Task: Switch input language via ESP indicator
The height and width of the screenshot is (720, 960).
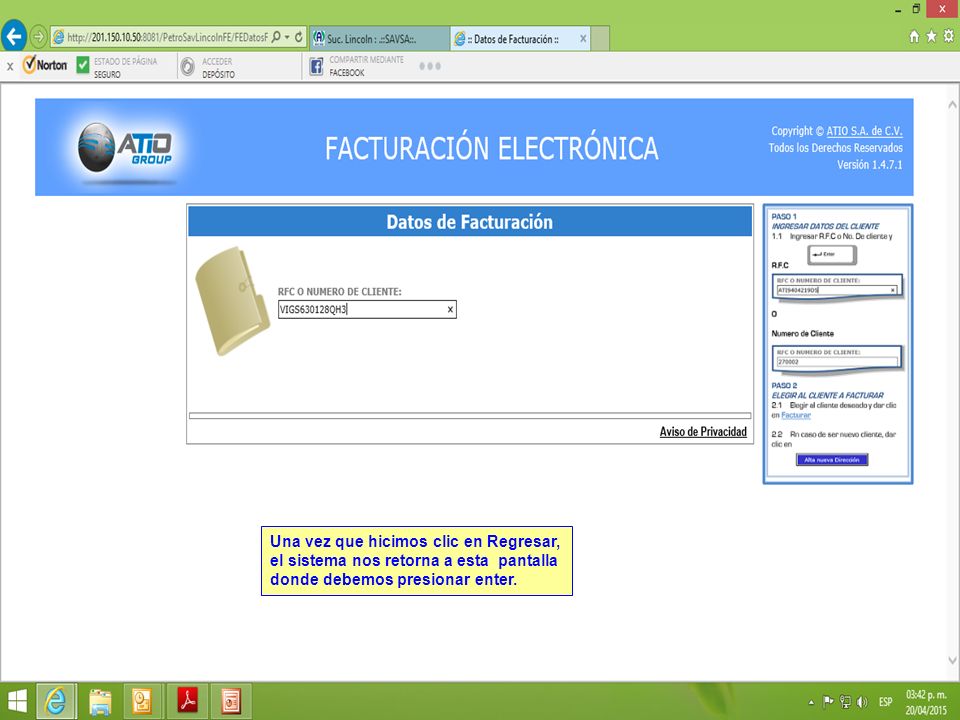Action: click(x=885, y=702)
